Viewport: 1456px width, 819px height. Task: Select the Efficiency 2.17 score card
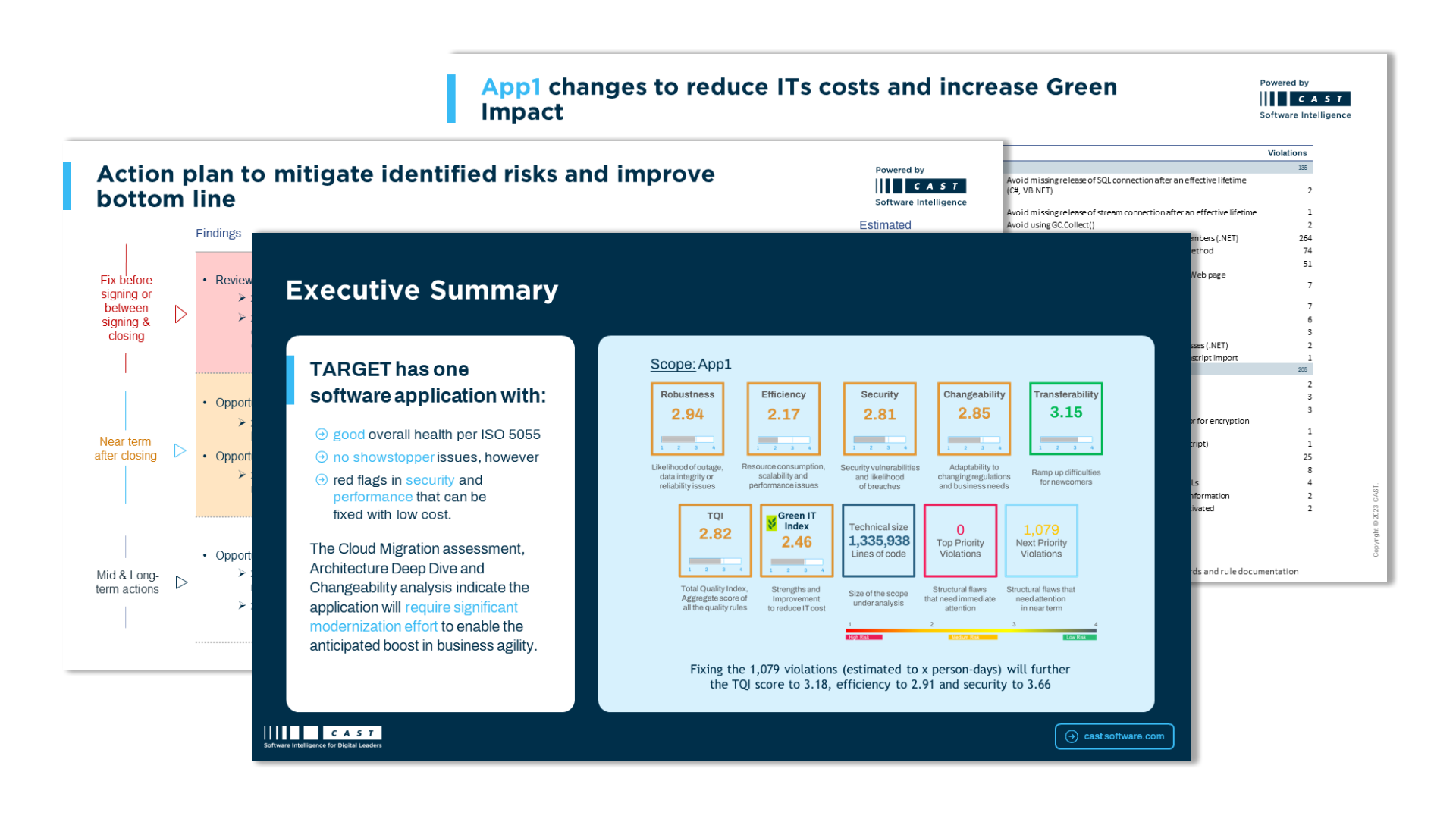783,419
